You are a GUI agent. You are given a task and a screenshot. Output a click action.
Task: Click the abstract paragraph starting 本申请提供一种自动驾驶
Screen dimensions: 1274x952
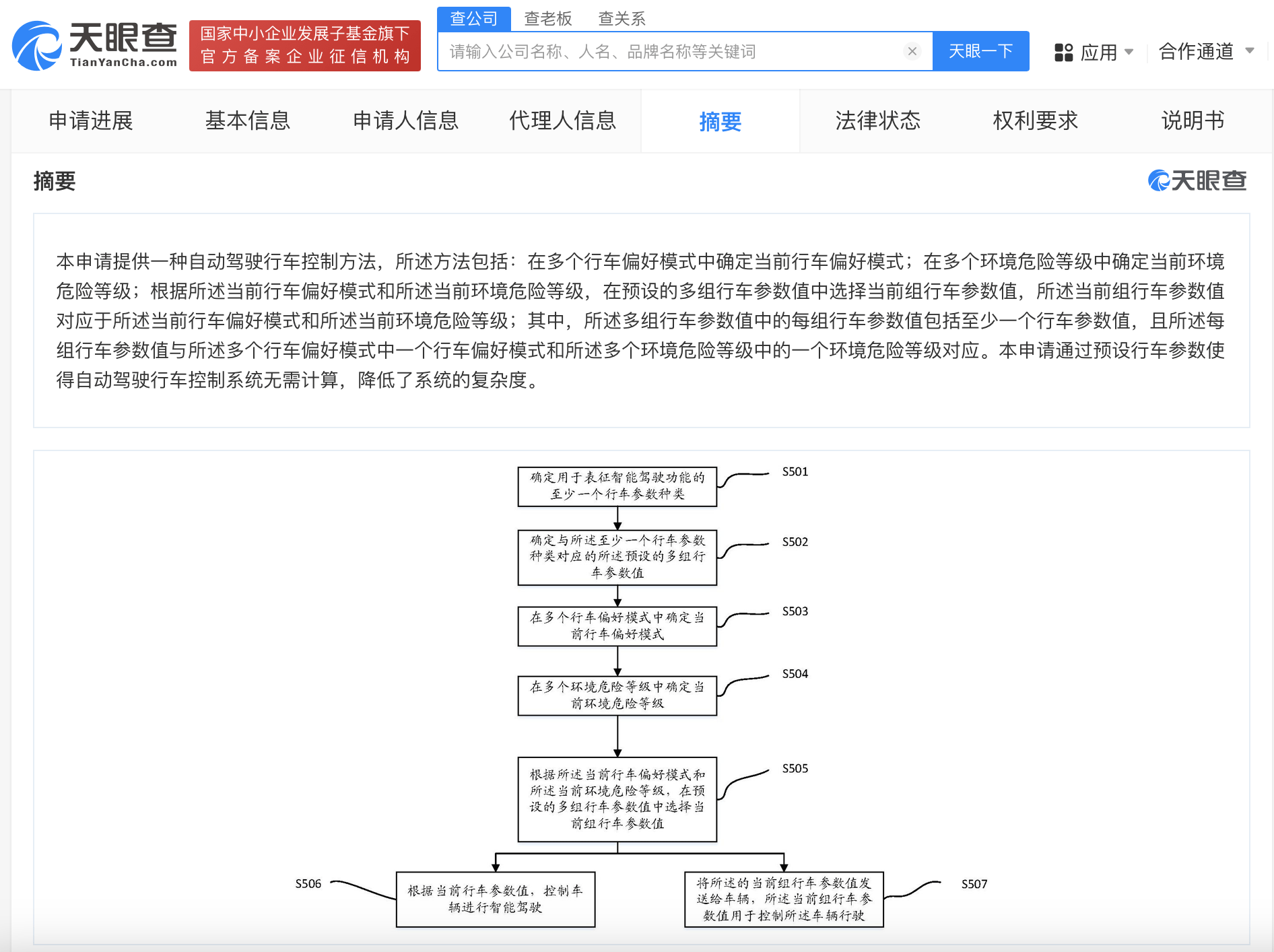[x=640, y=320]
